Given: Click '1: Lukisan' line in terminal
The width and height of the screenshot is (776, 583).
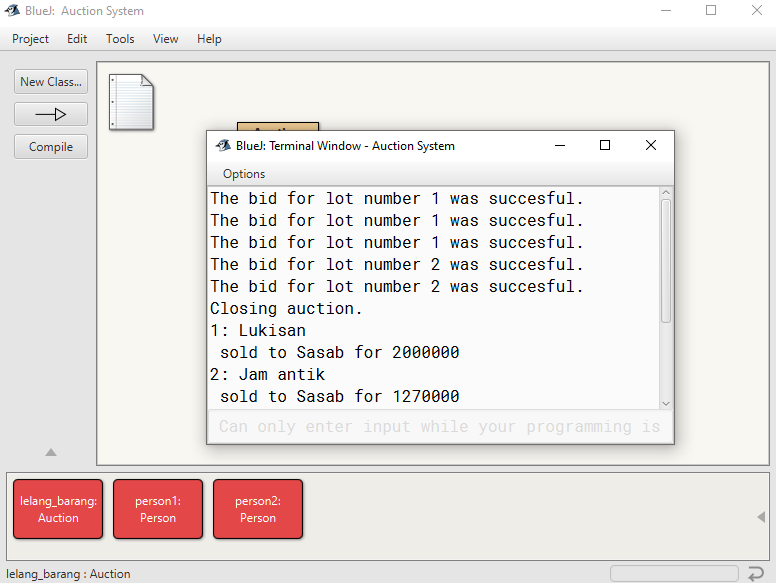Looking at the screenshot, I should [258, 330].
